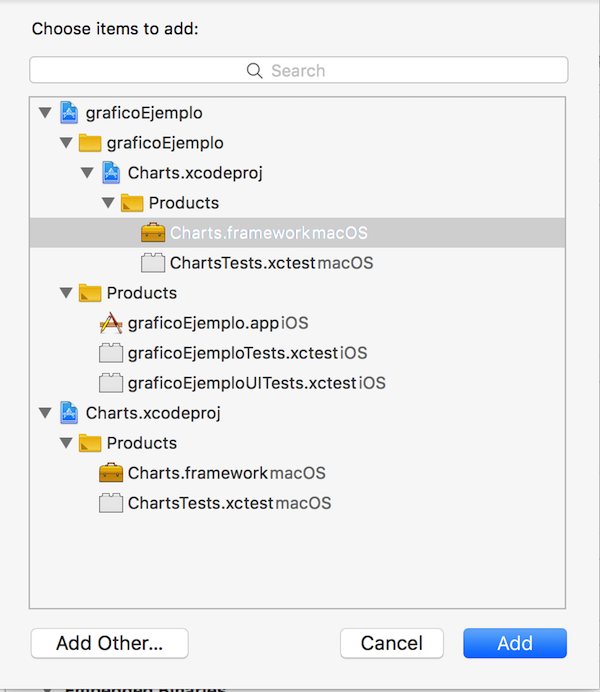Collapse the root graficoEjemplo project tree
Viewport: 600px width, 692px height.
pos(44,113)
